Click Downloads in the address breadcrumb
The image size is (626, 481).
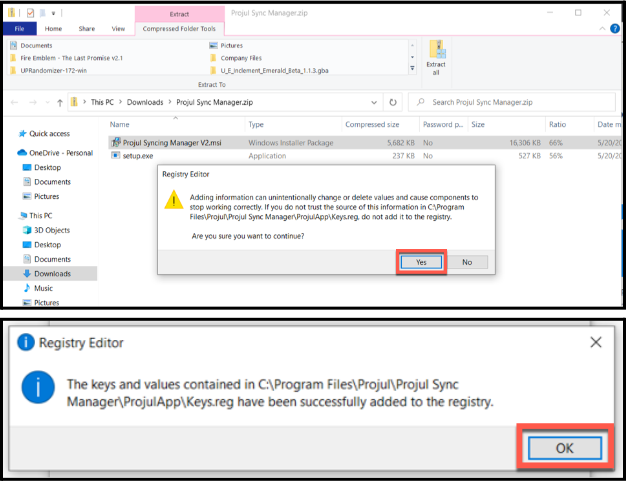coord(145,102)
